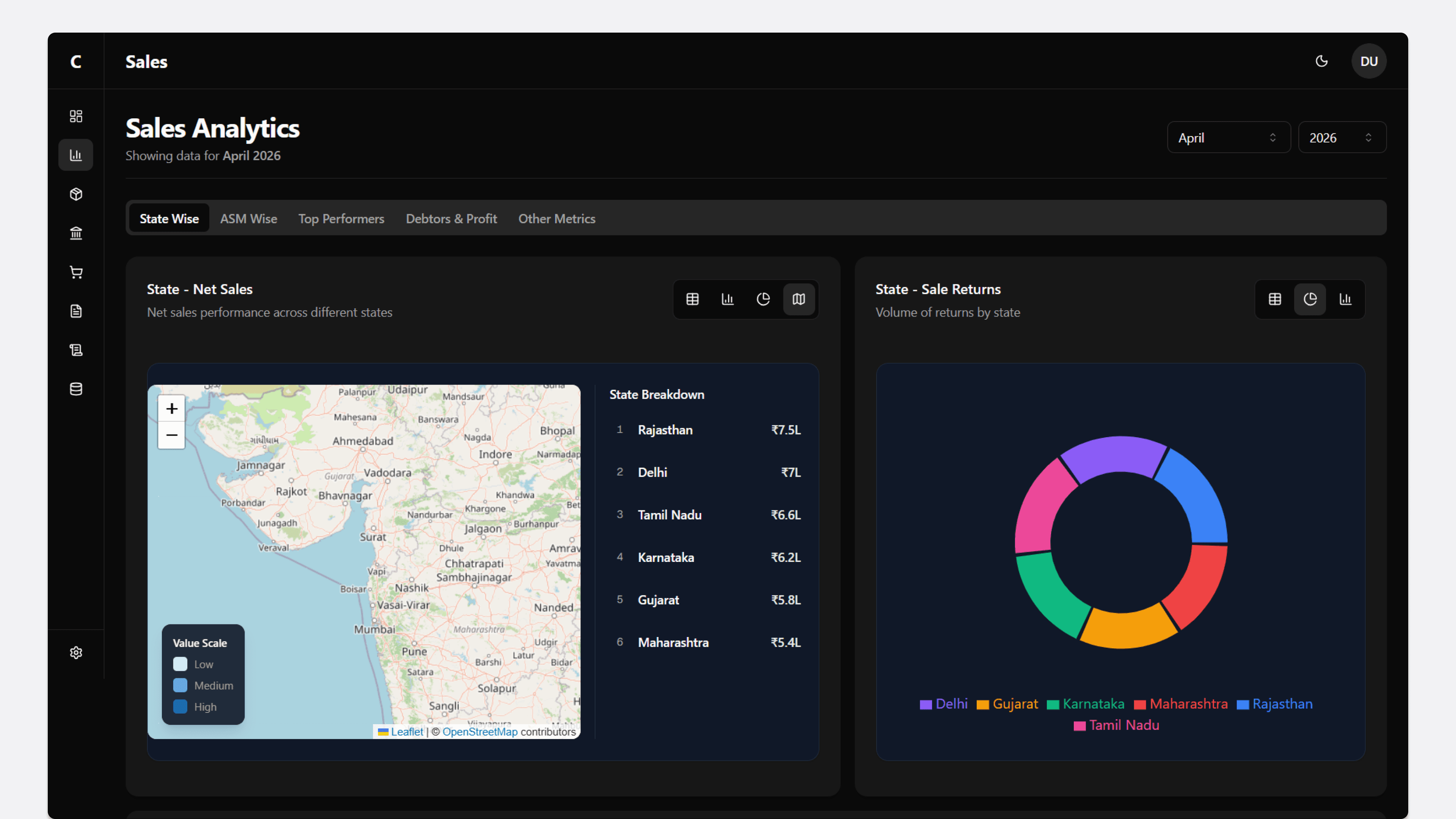
Task: Select the sales analytics bar chart sidebar icon
Action: 76,155
